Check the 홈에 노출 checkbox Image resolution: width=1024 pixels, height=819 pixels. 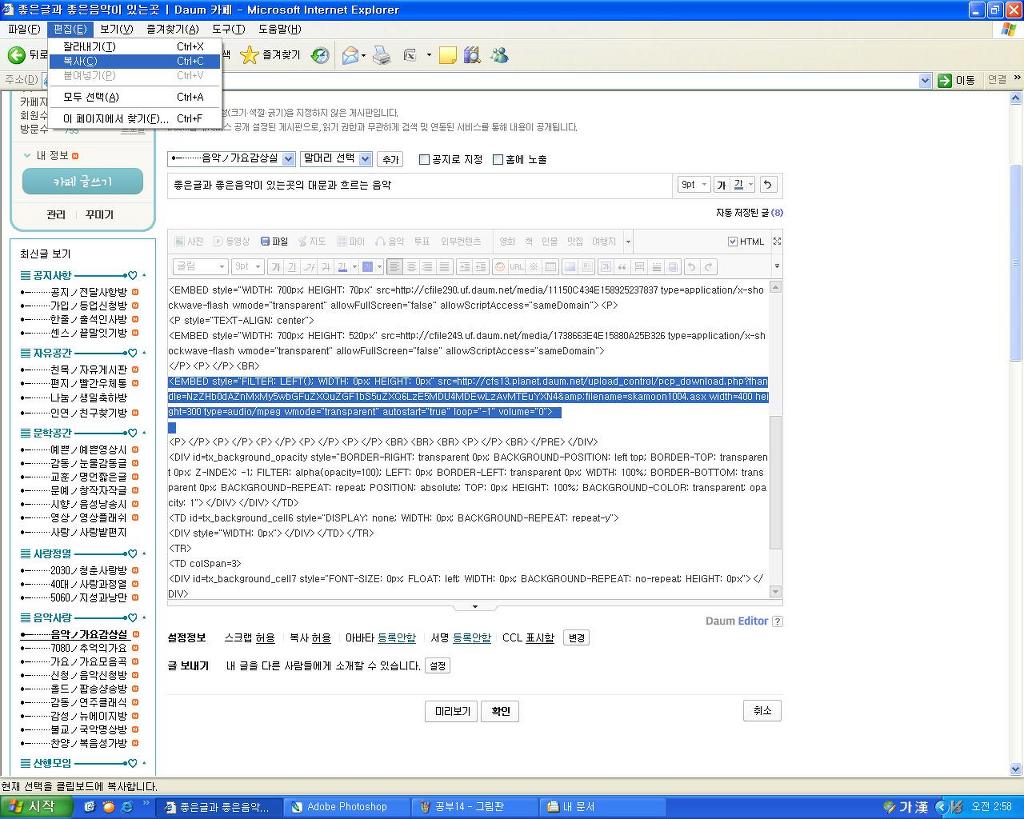coord(498,159)
